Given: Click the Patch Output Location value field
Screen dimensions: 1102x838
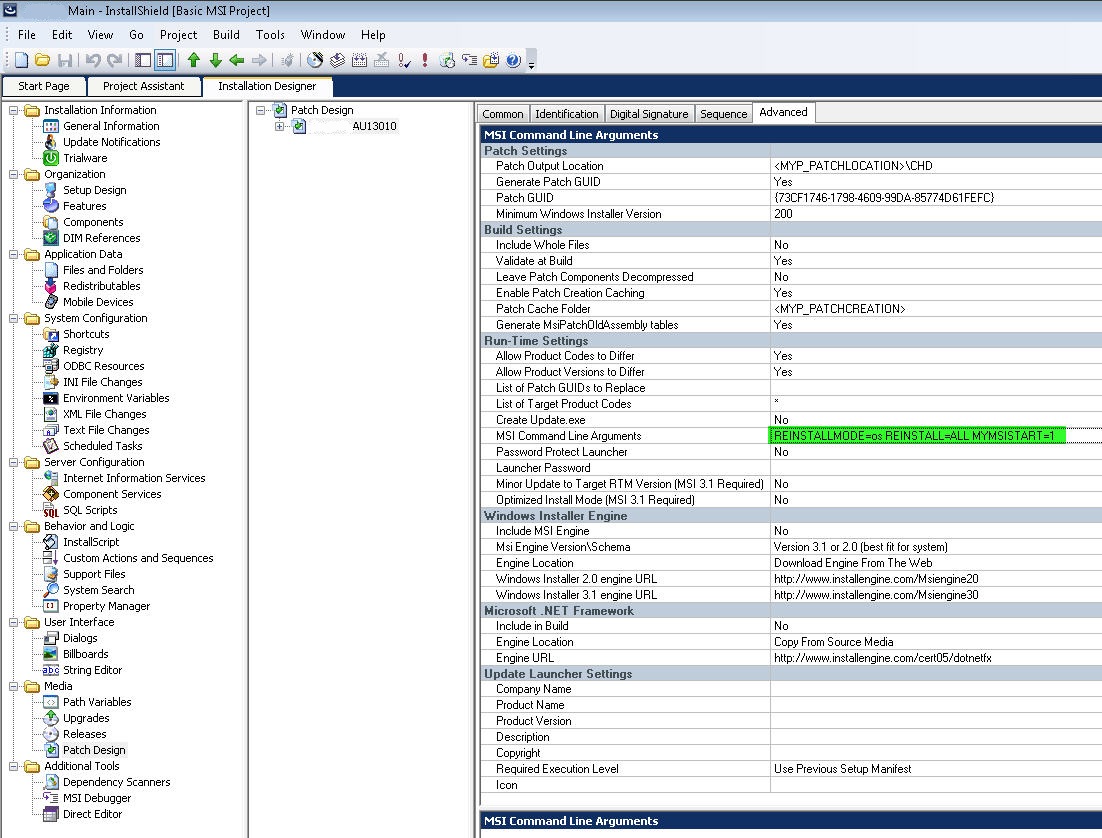Looking at the screenshot, I should click(x=935, y=166).
